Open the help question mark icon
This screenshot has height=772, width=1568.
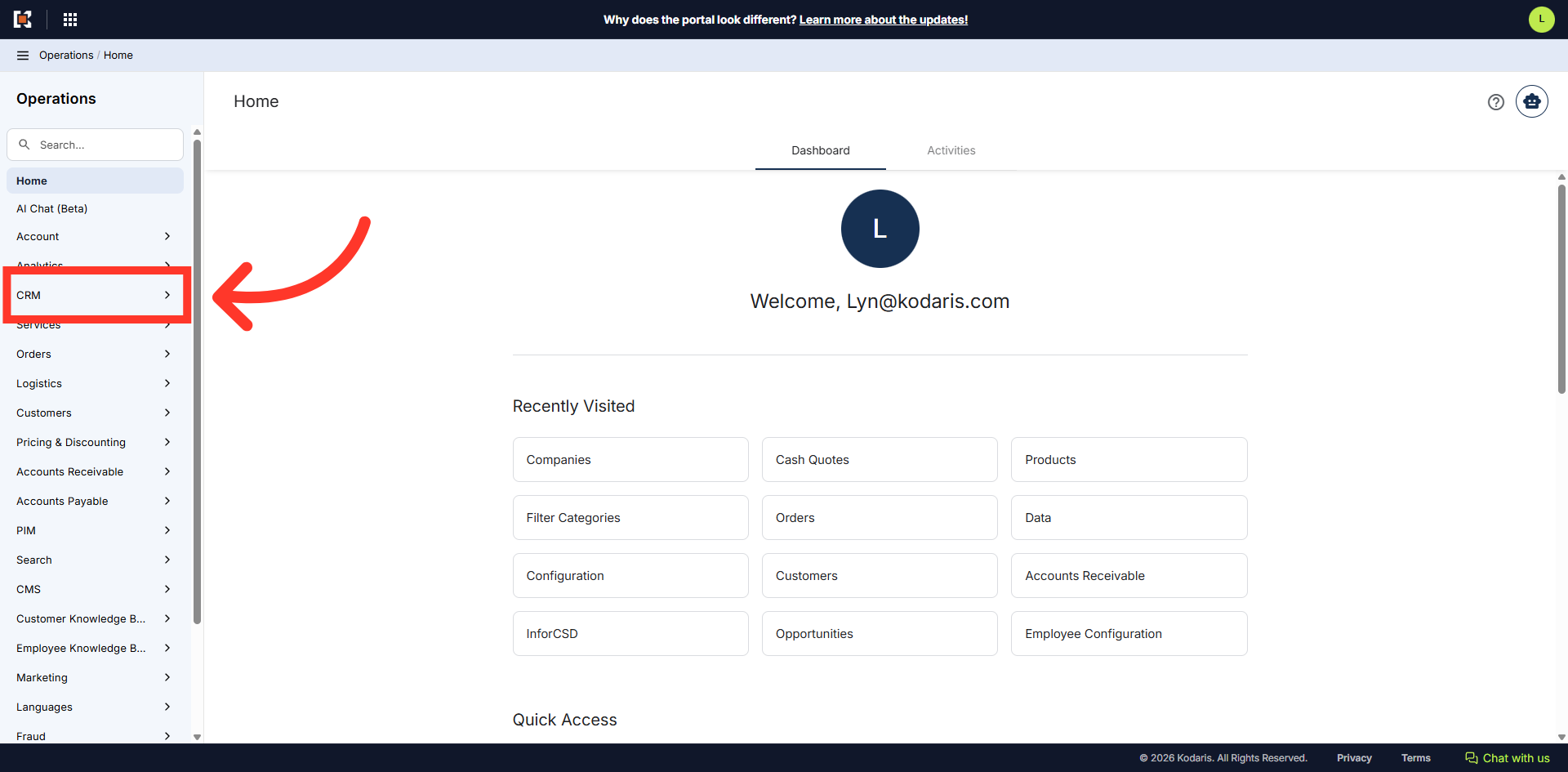click(1495, 102)
